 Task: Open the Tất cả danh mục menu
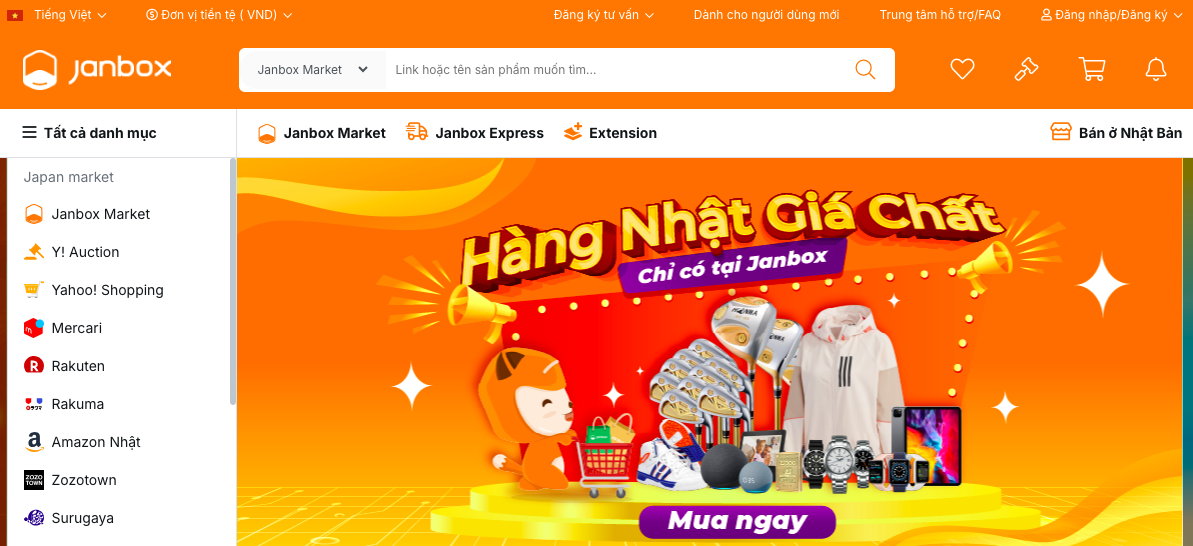pos(89,133)
